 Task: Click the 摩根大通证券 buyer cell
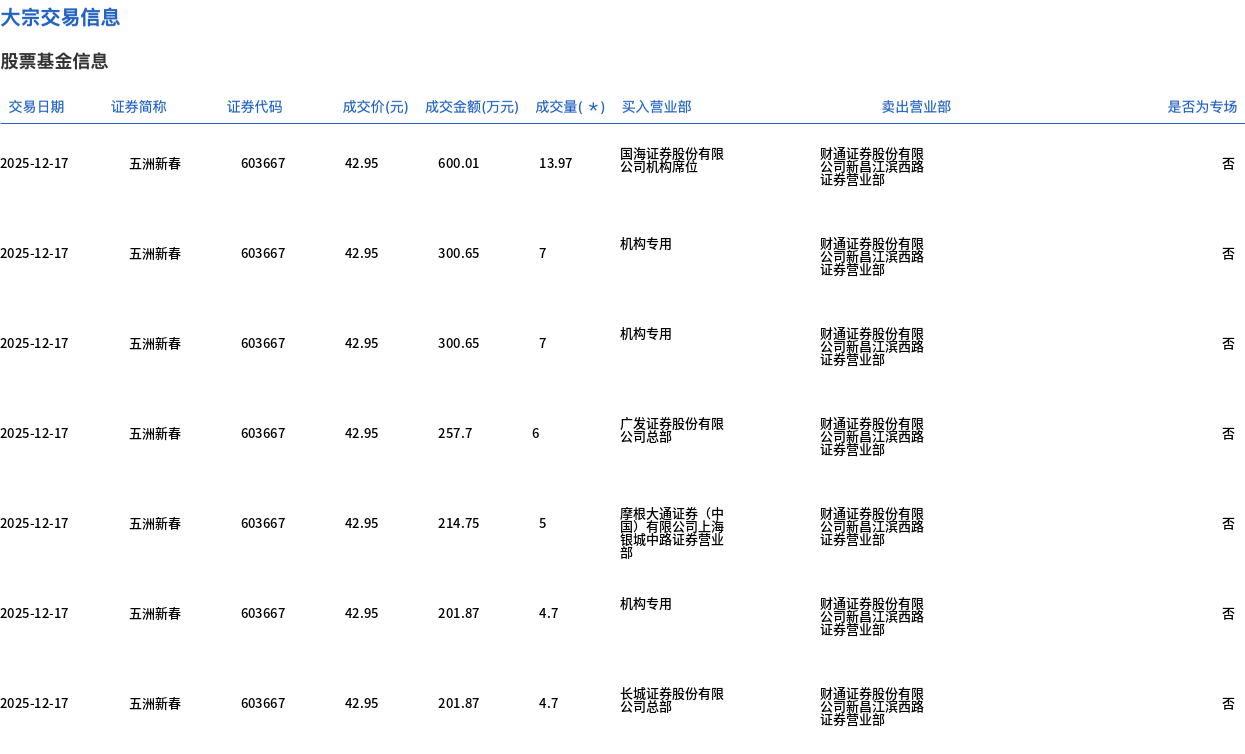(x=672, y=533)
